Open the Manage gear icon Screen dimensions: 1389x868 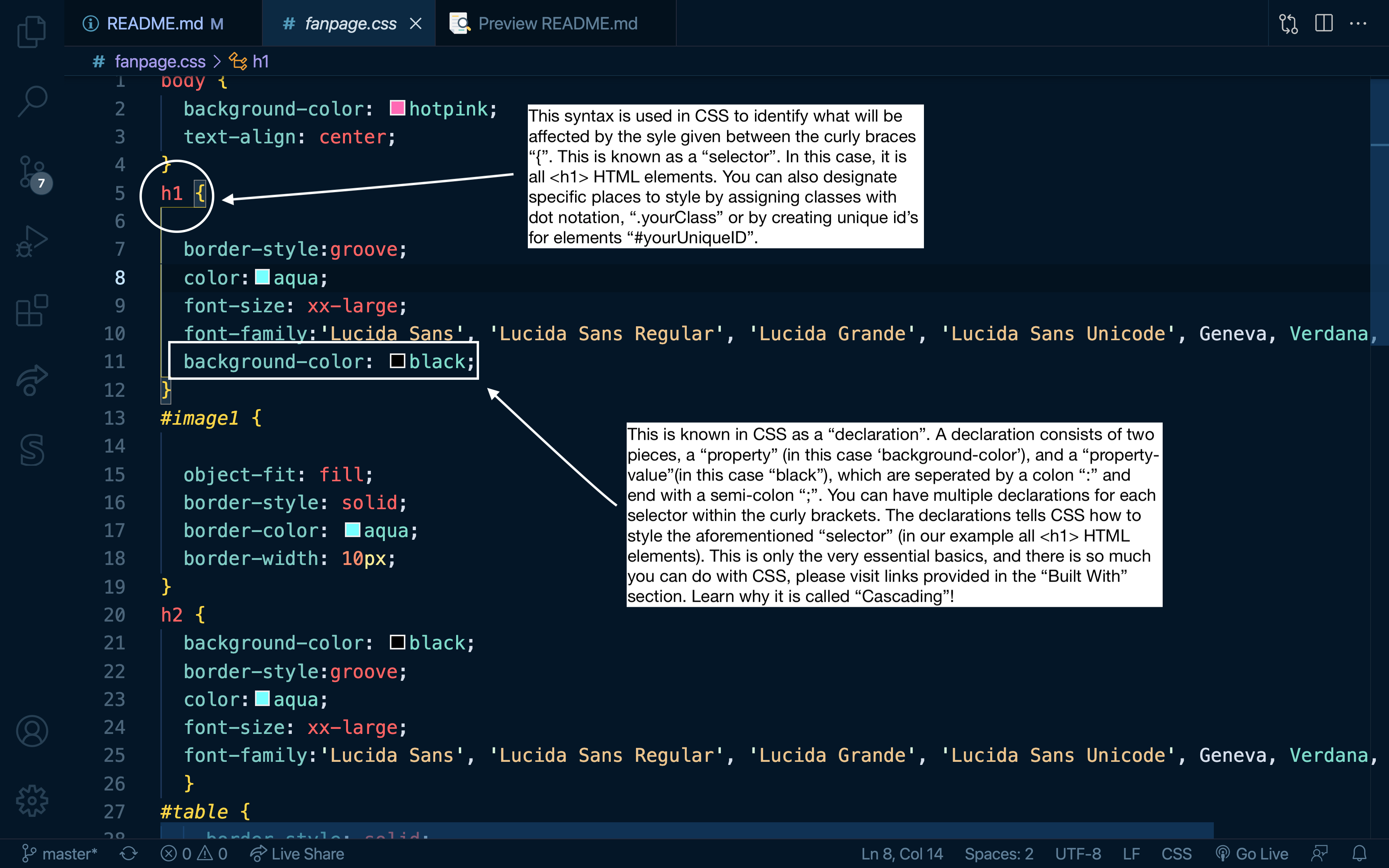point(31,800)
